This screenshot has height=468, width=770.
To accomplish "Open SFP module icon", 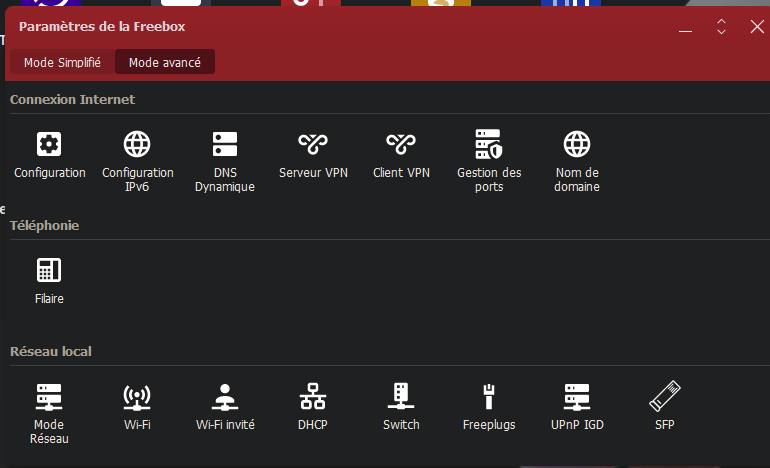I will click(x=664, y=396).
